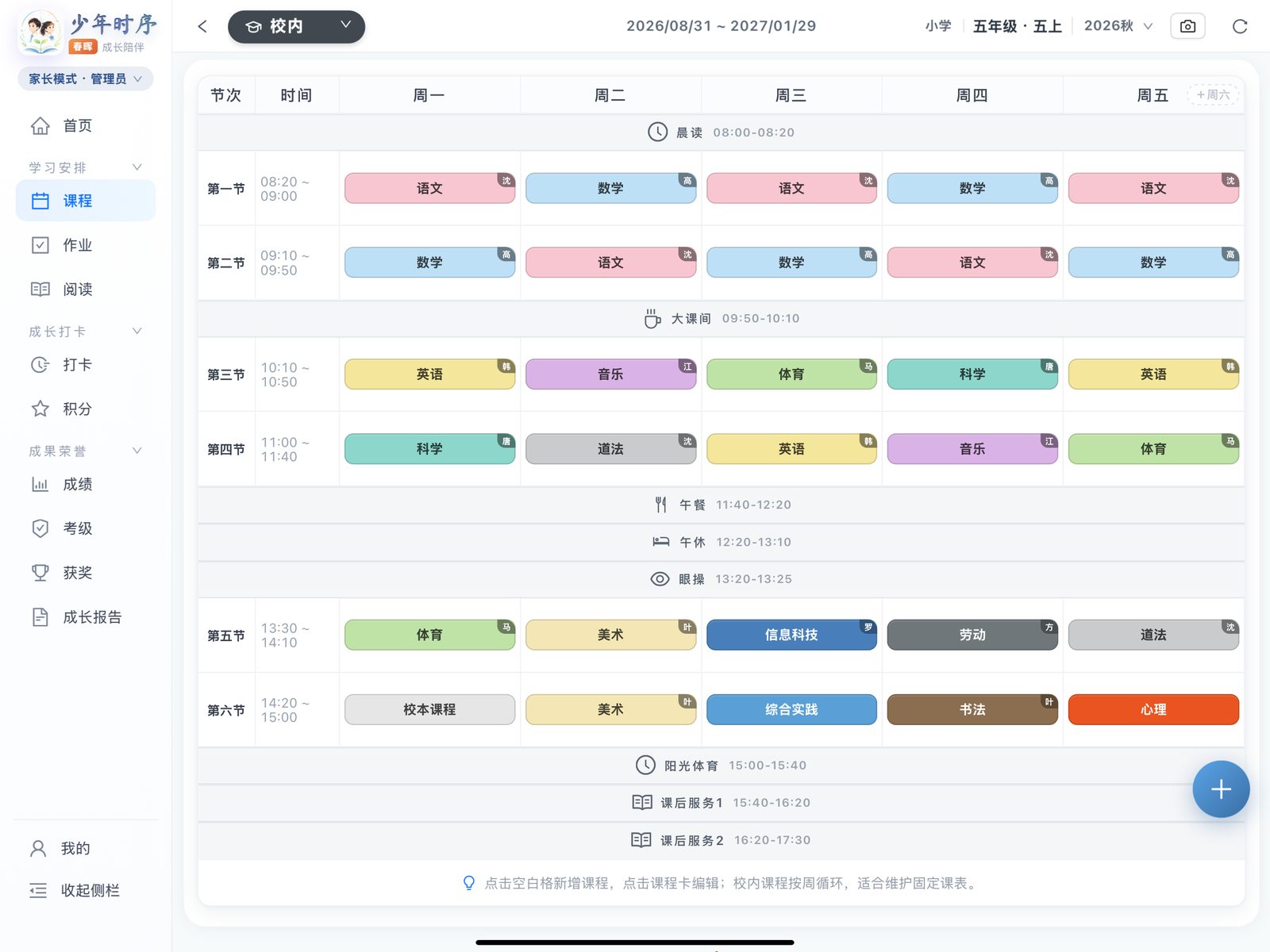Screen dimensions: 1270x952
Task: Click 五年级·五上 grade selector
Action: pyautogui.click(x=1017, y=26)
